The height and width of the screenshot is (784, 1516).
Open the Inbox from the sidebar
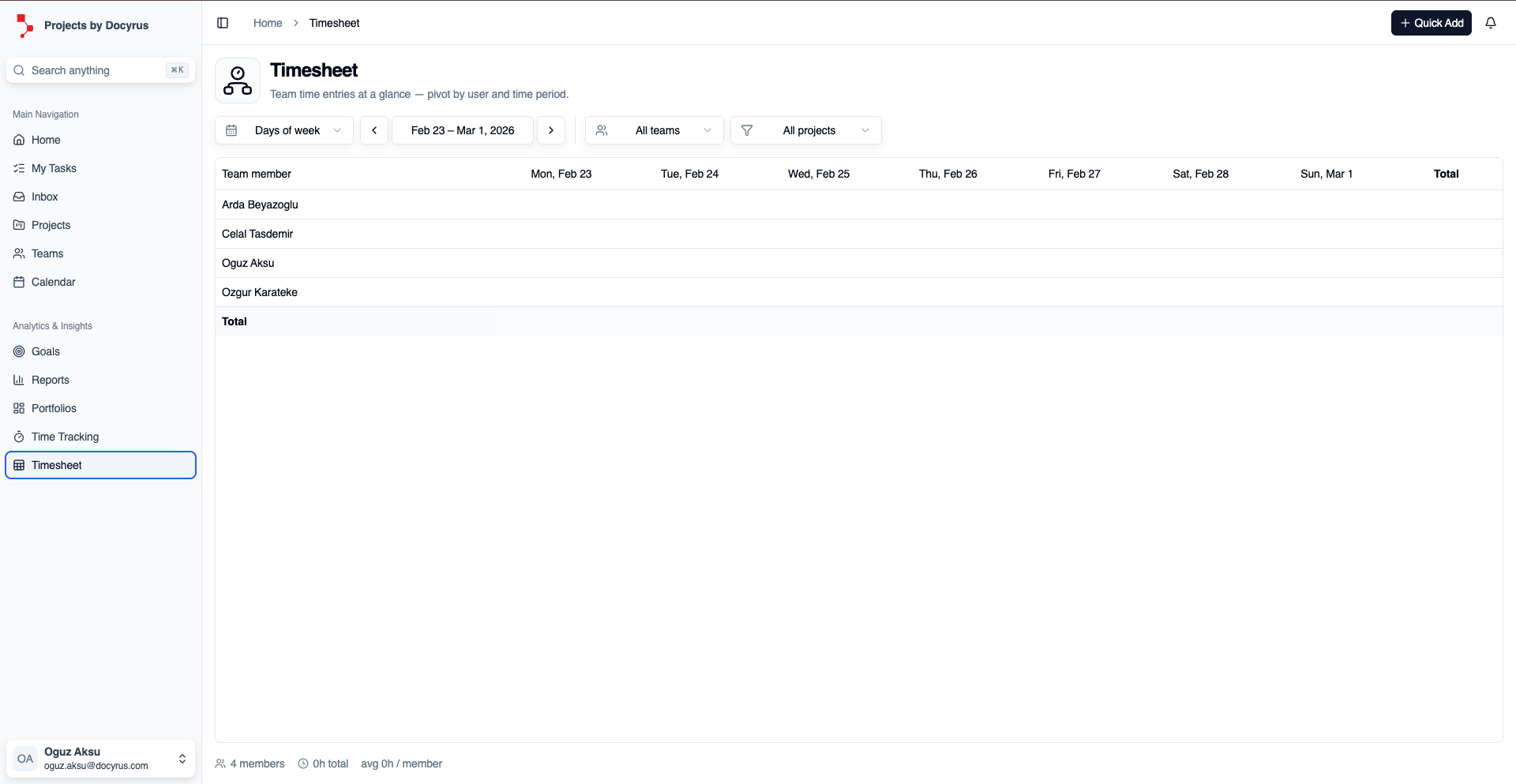(x=18, y=197)
